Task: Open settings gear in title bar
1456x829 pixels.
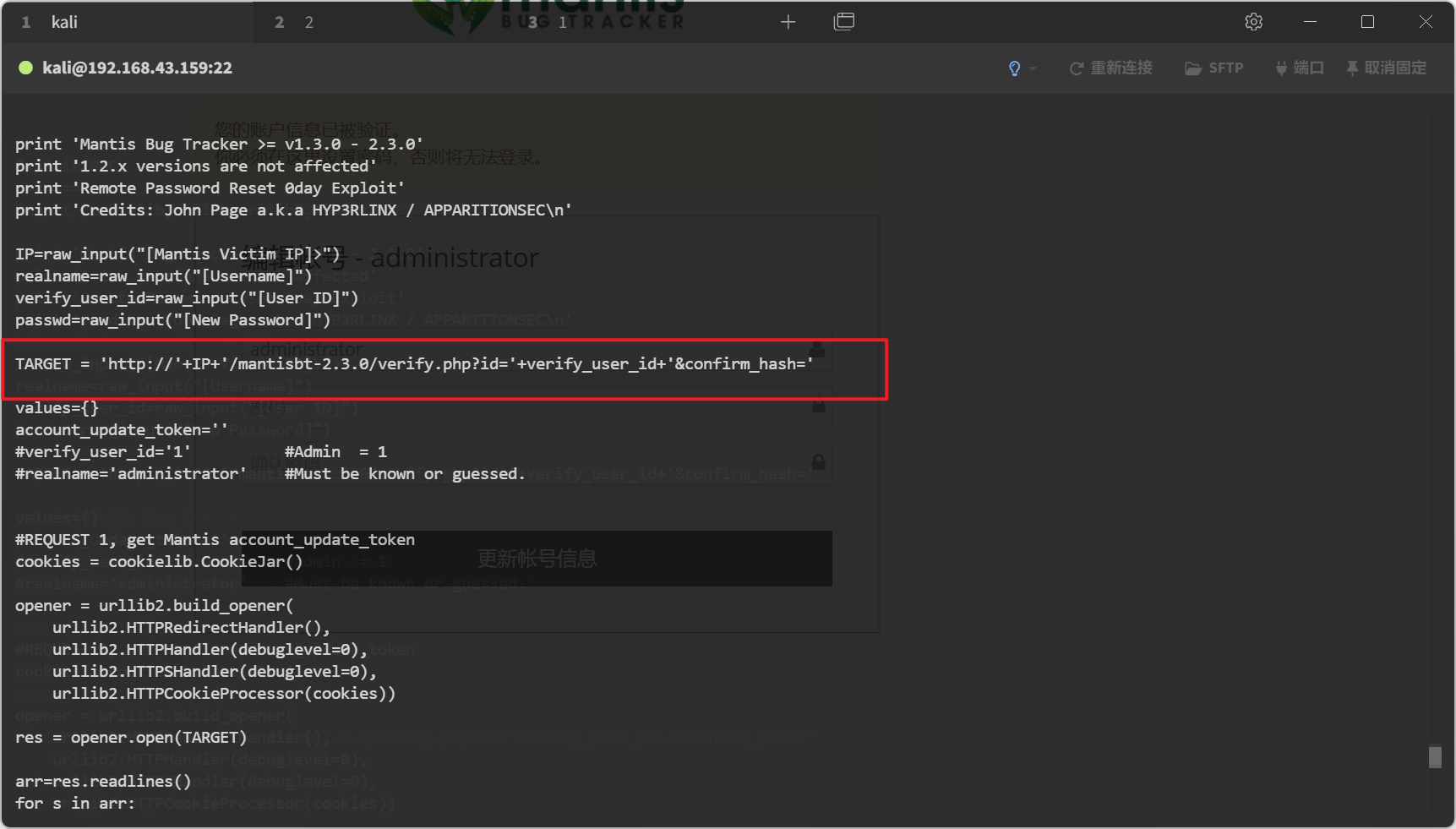Action: pos(1254,22)
